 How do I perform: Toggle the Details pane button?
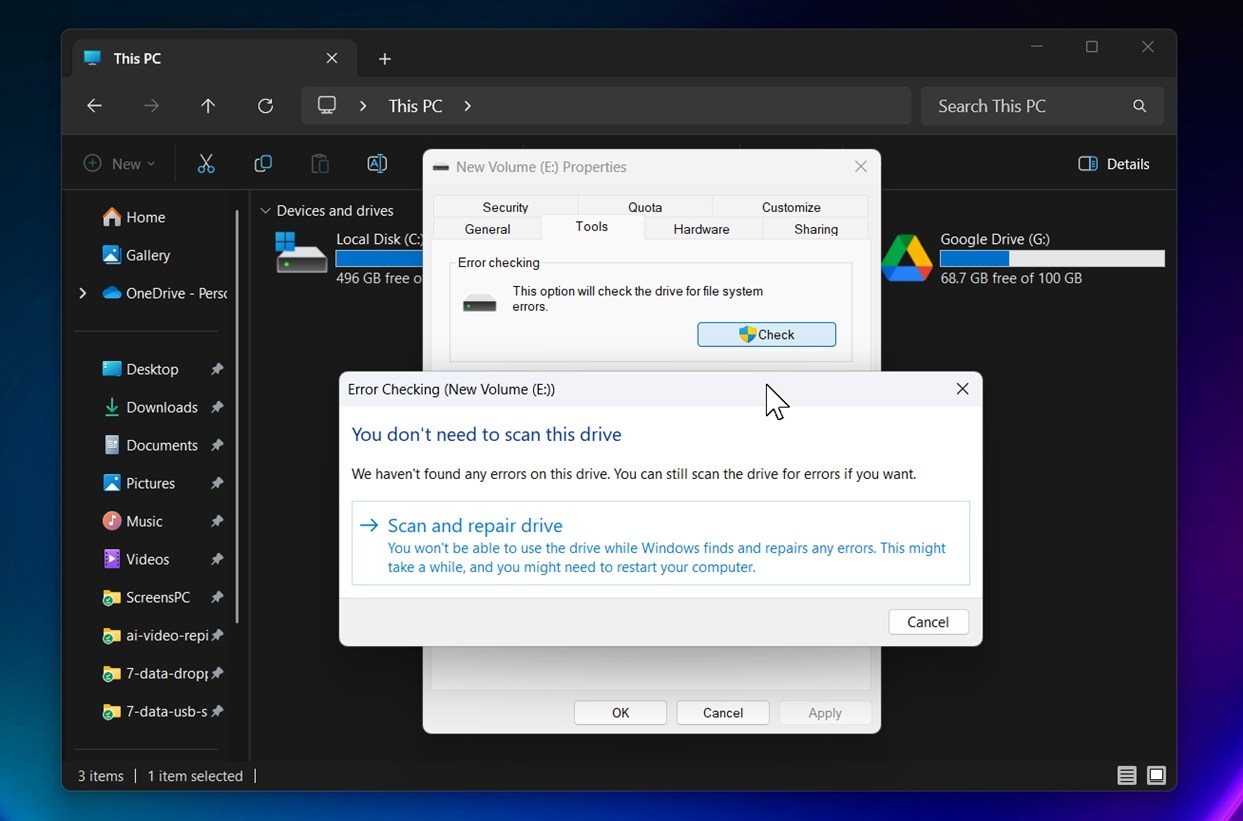[x=1114, y=164]
